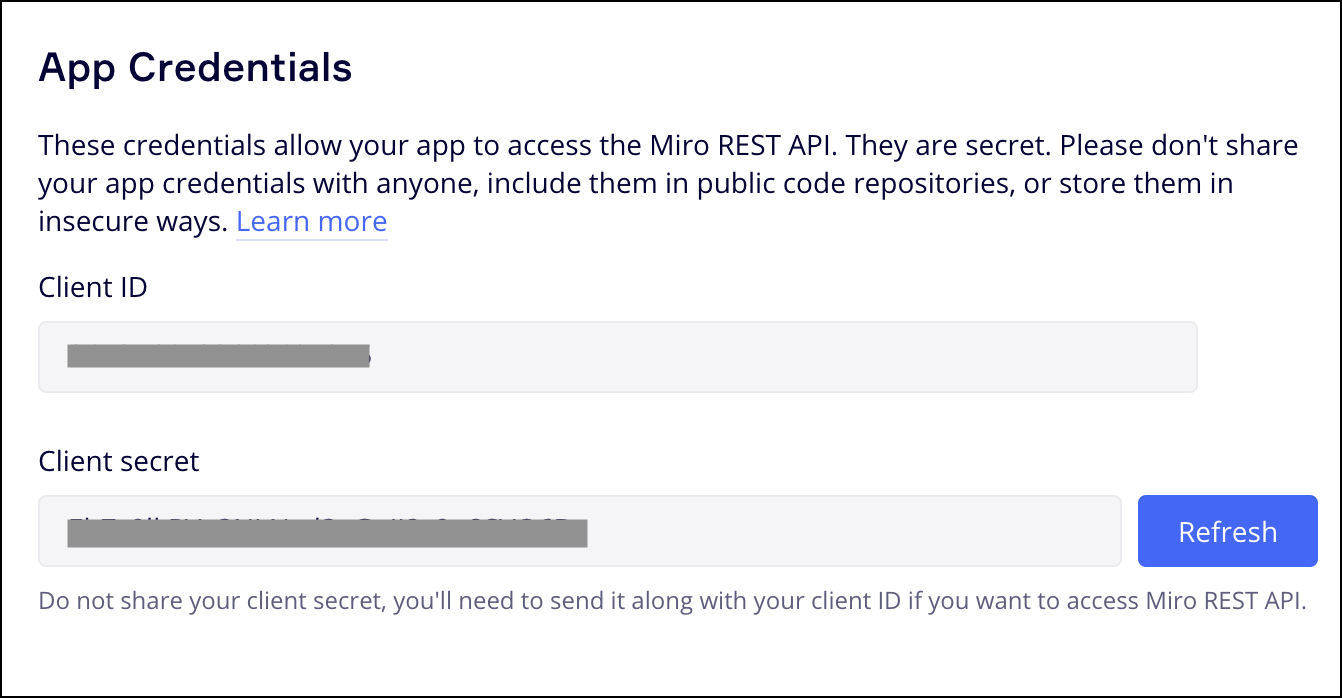Open the Learn more link

pyautogui.click(x=311, y=222)
